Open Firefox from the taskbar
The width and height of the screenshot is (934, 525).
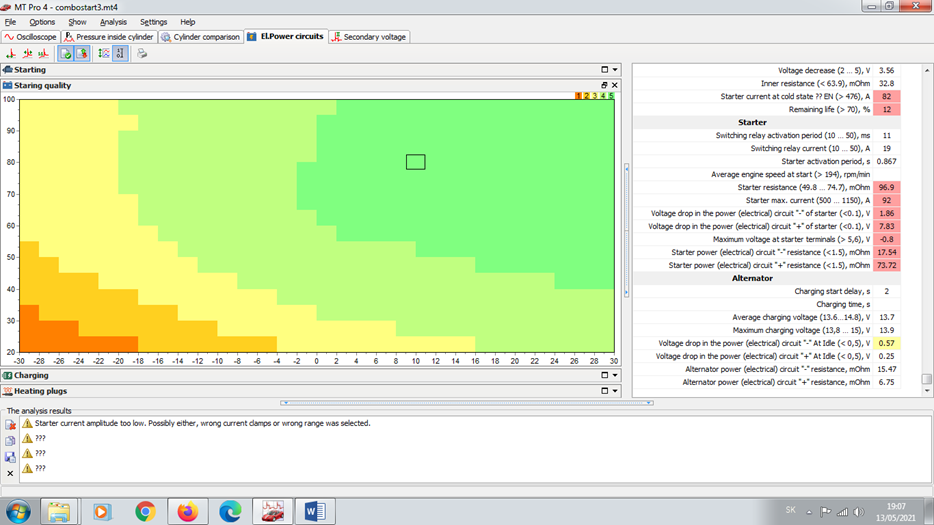click(187, 511)
